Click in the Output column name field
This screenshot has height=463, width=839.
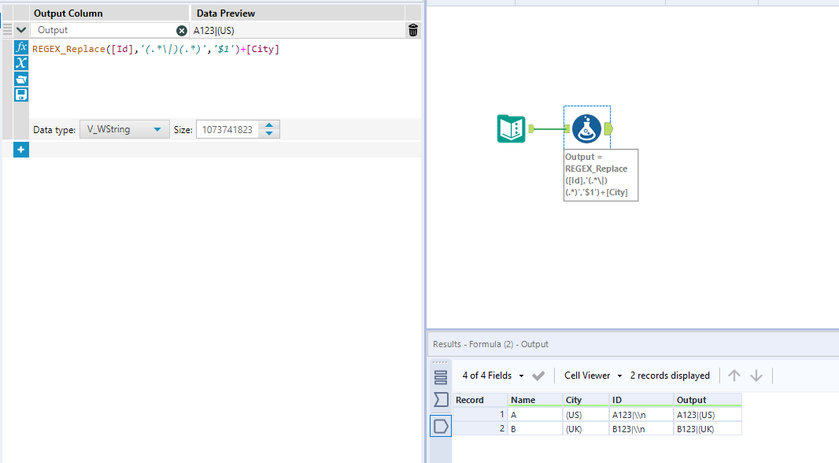pos(104,30)
